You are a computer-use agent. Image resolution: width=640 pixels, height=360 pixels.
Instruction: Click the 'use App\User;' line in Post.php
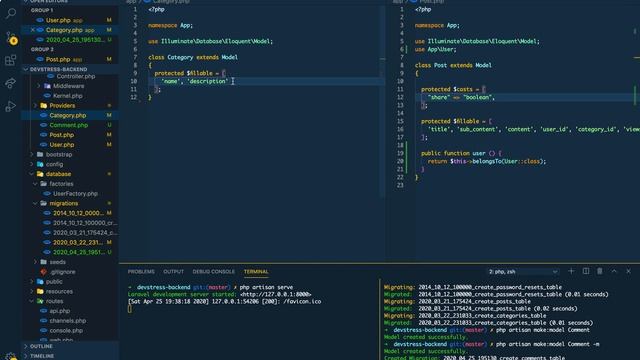pyautogui.click(x=435, y=49)
